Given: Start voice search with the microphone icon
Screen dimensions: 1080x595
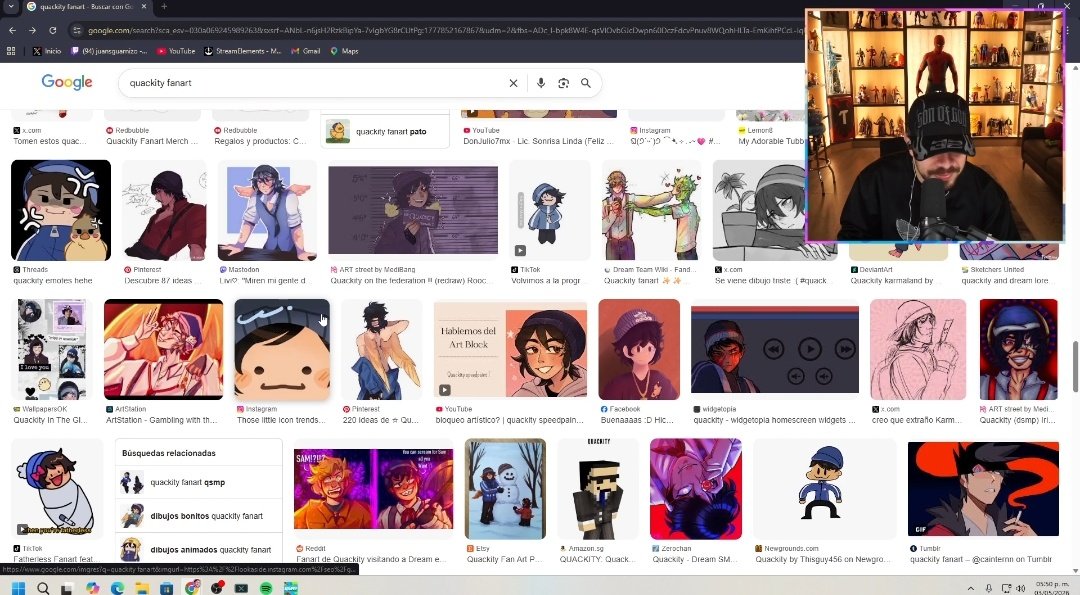Looking at the screenshot, I should 541,83.
